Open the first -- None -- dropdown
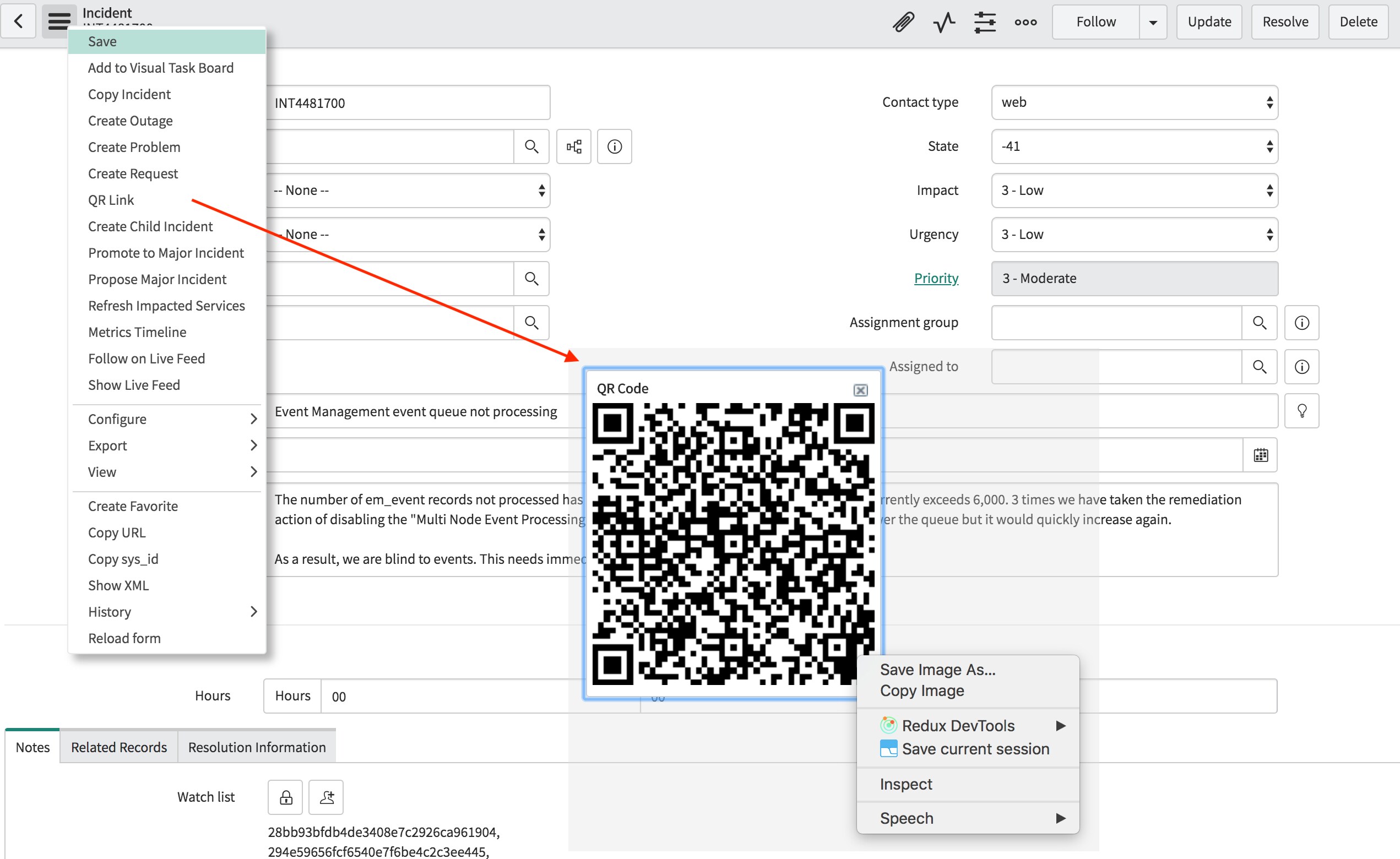The image size is (1400, 859). tap(408, 191)
